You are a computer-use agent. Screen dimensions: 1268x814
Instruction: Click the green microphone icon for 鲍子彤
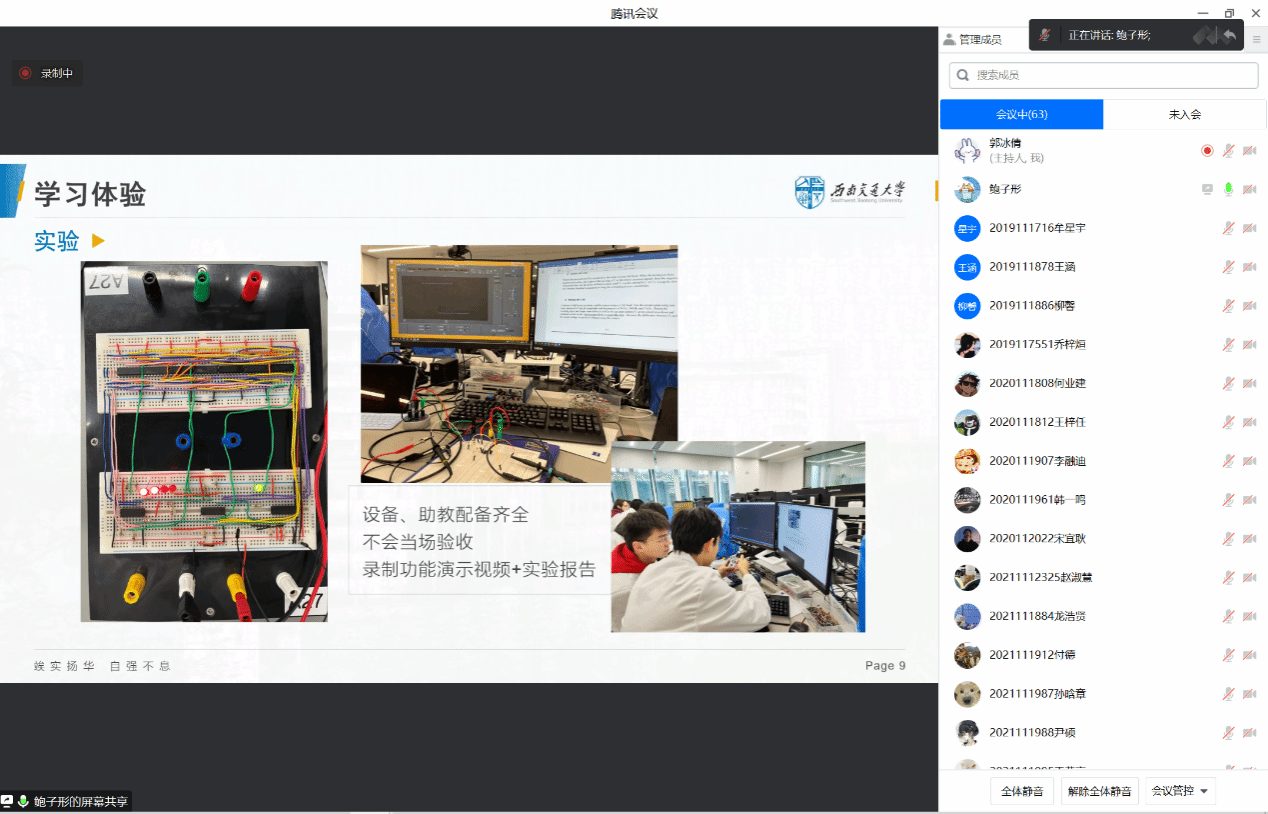[x=1228, y=189]
